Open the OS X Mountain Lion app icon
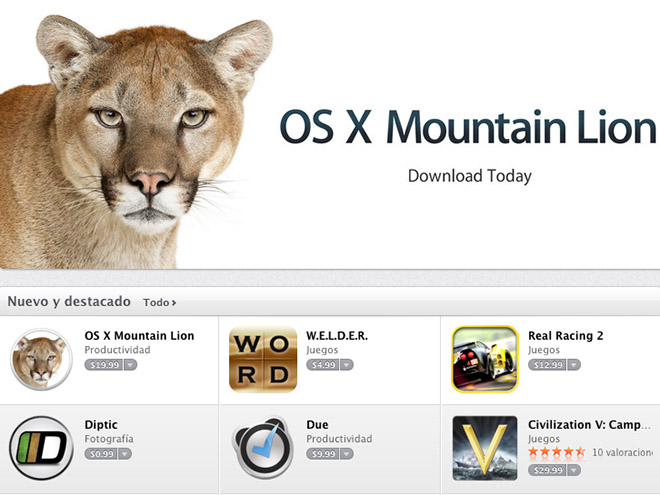This screenshot has height=495, width=660. point(41,359)
